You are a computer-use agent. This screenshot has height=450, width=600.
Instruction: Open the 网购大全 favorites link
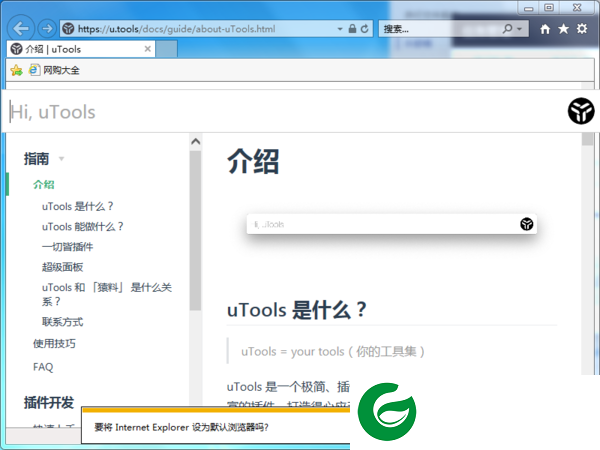[x=54, y=70]
